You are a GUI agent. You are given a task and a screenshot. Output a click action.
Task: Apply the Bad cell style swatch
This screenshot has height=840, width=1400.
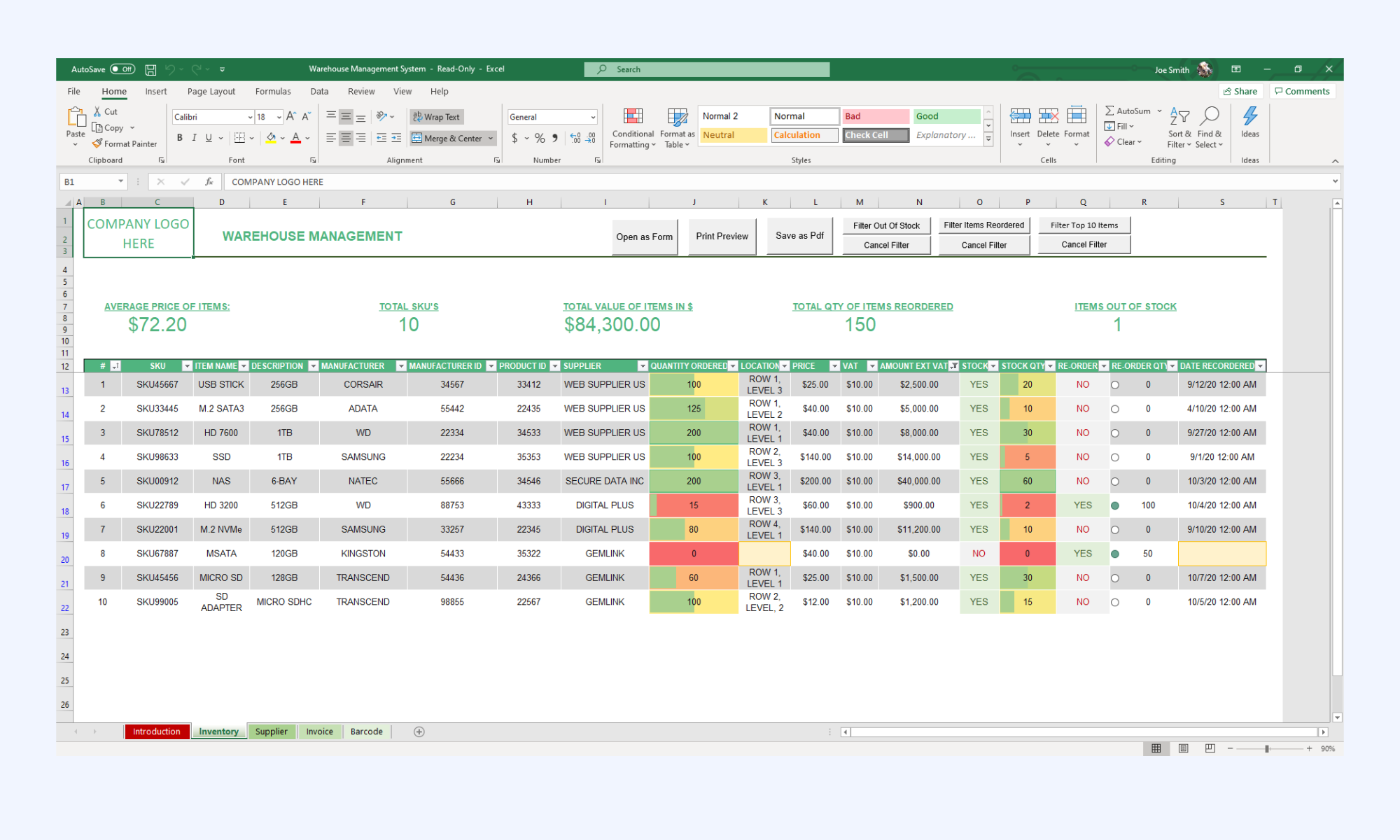tap(875, 116)
